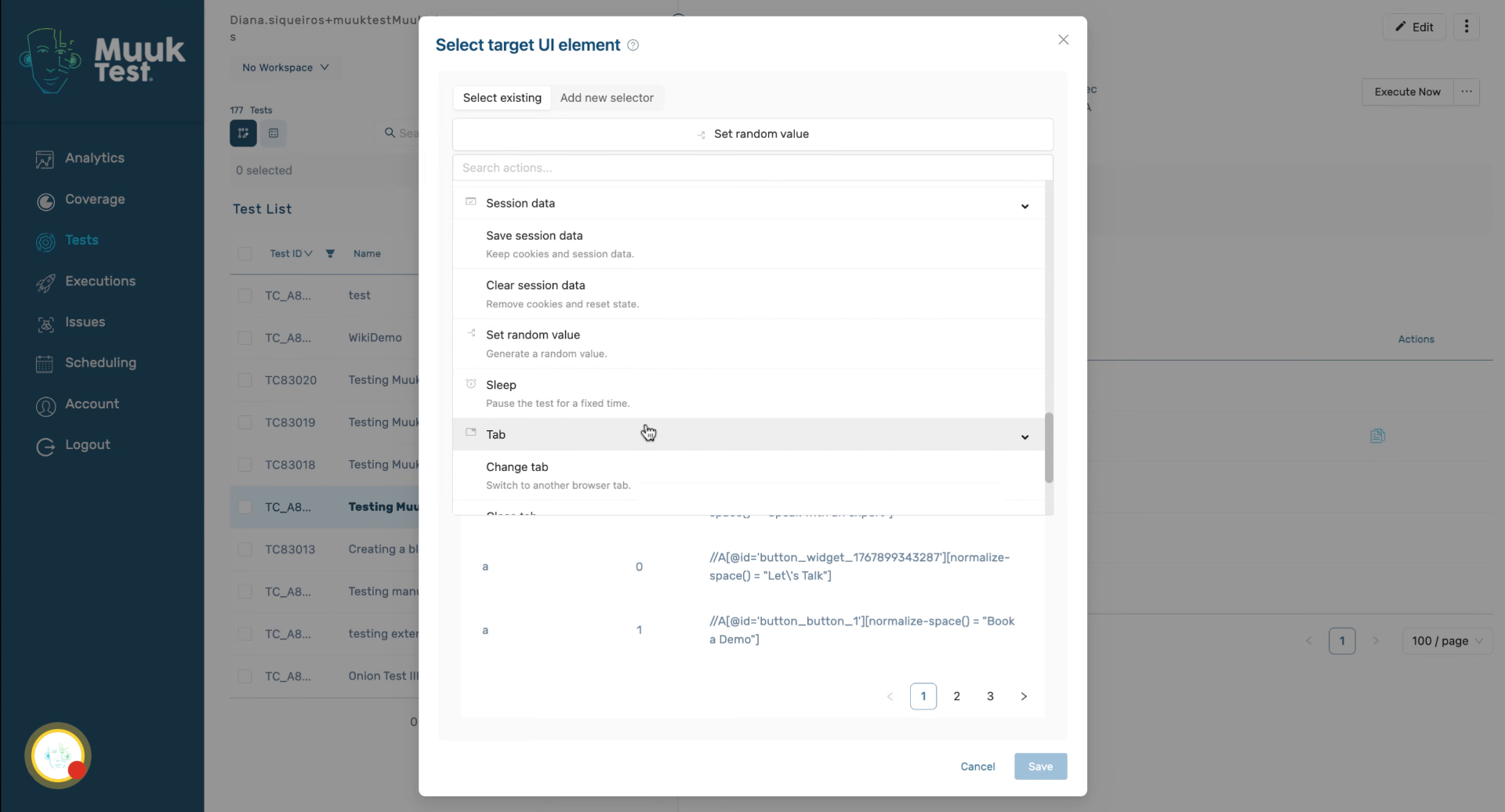Screen dimensions: 1505x812
Task: Click the Execute Now button
Action: click(1407, 92)
